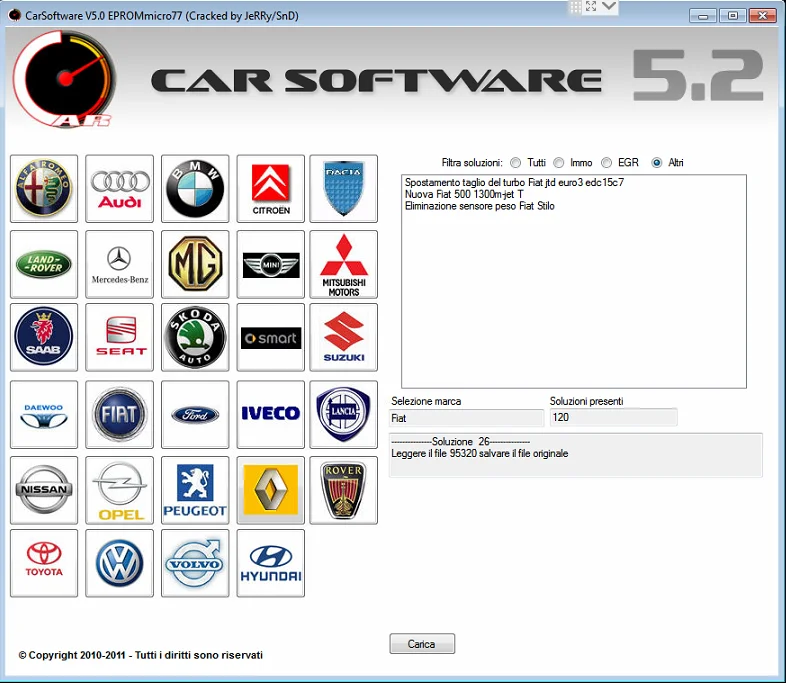The image size is (786, 683).
Task: Choose the Audi brand logo
Action: (x=120, y=188)
